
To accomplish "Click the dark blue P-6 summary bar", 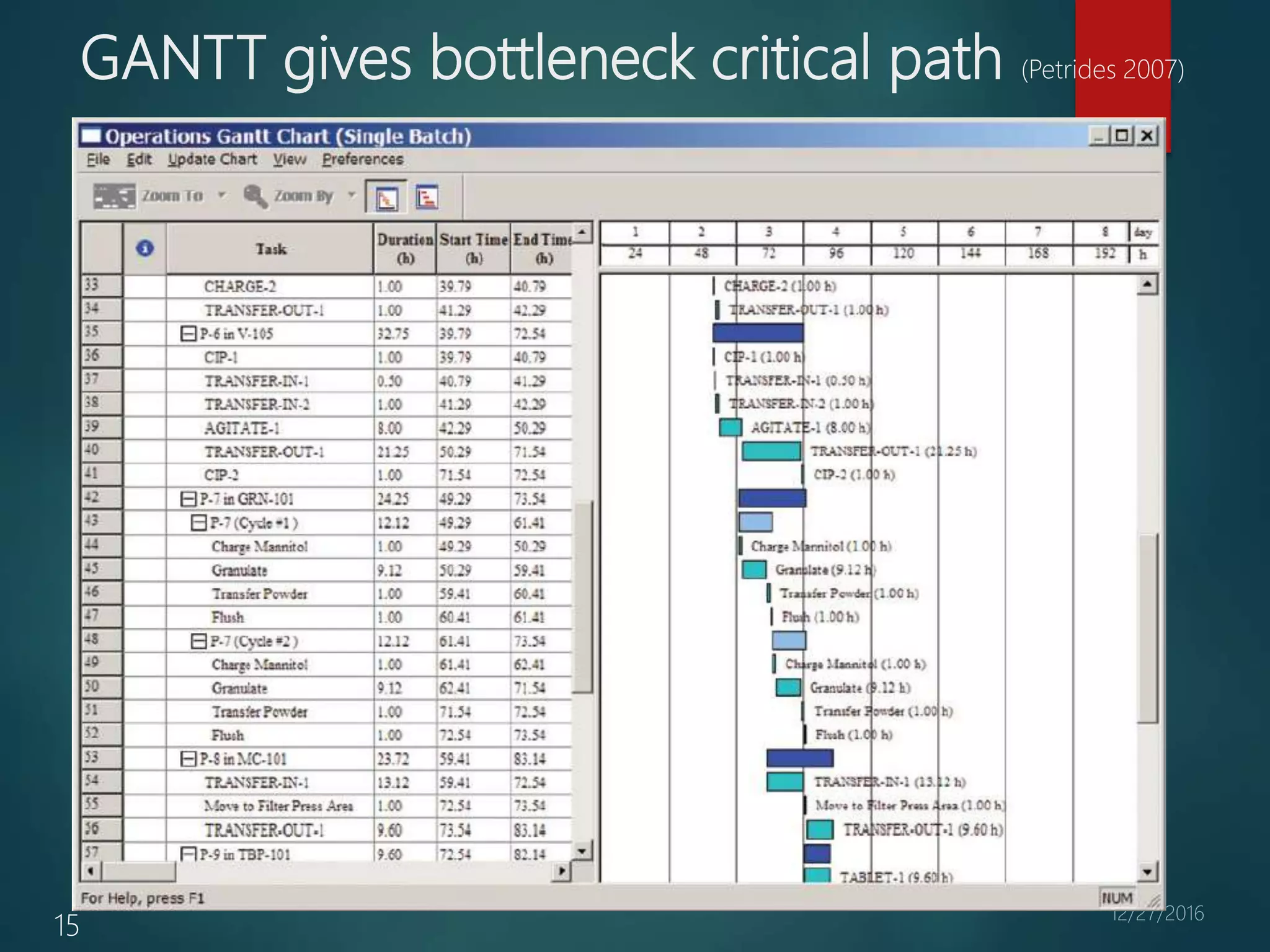I will pos(757,333).
